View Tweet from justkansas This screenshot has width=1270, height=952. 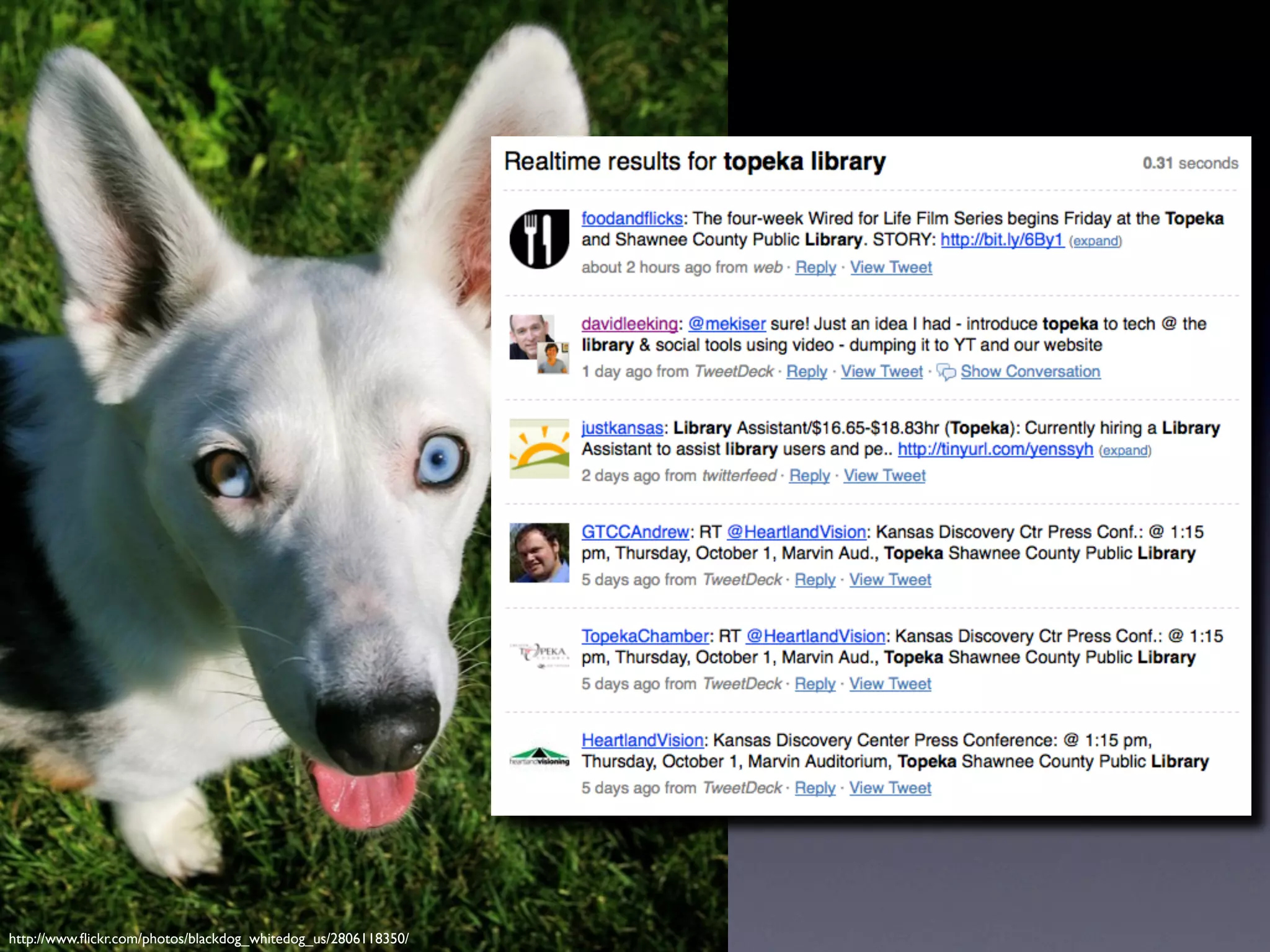coord(884,476)
